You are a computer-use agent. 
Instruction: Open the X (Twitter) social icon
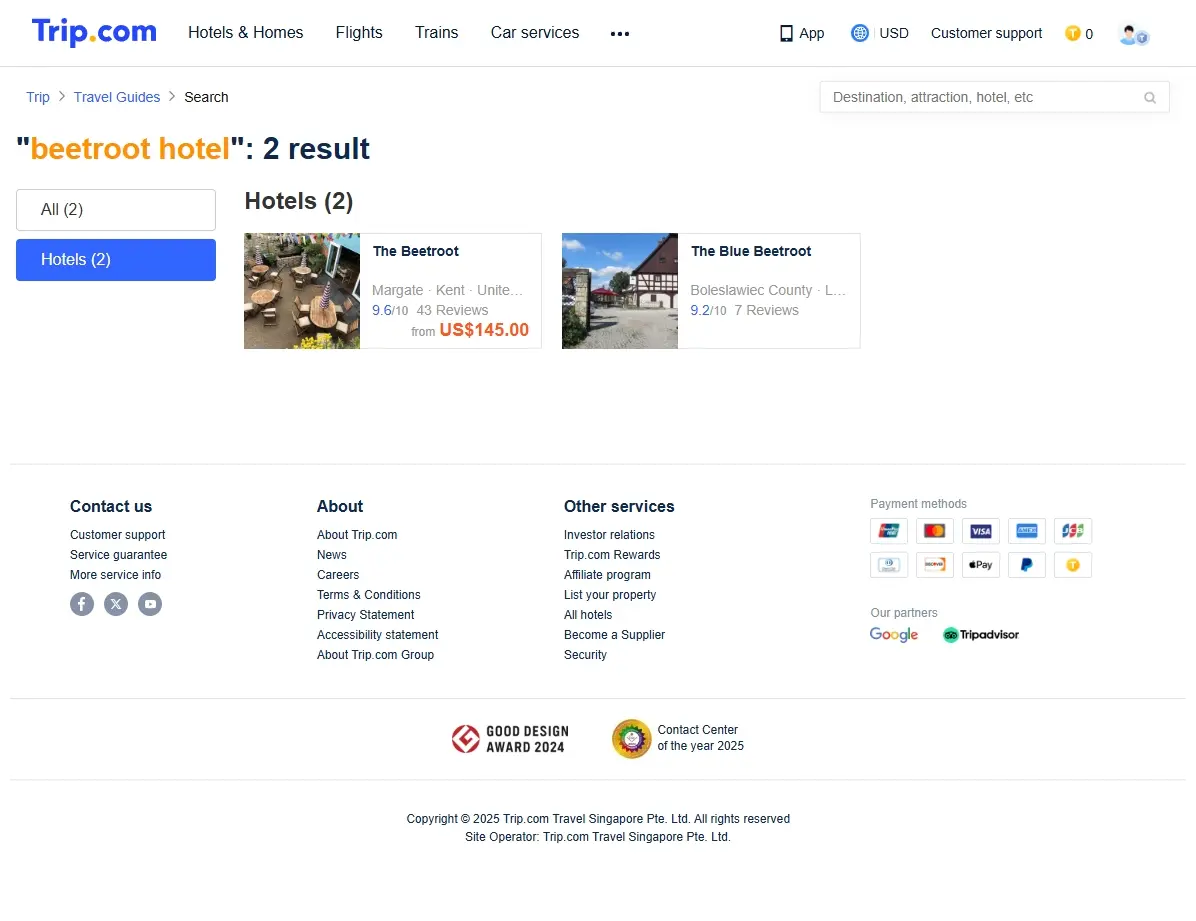point(116,604)
